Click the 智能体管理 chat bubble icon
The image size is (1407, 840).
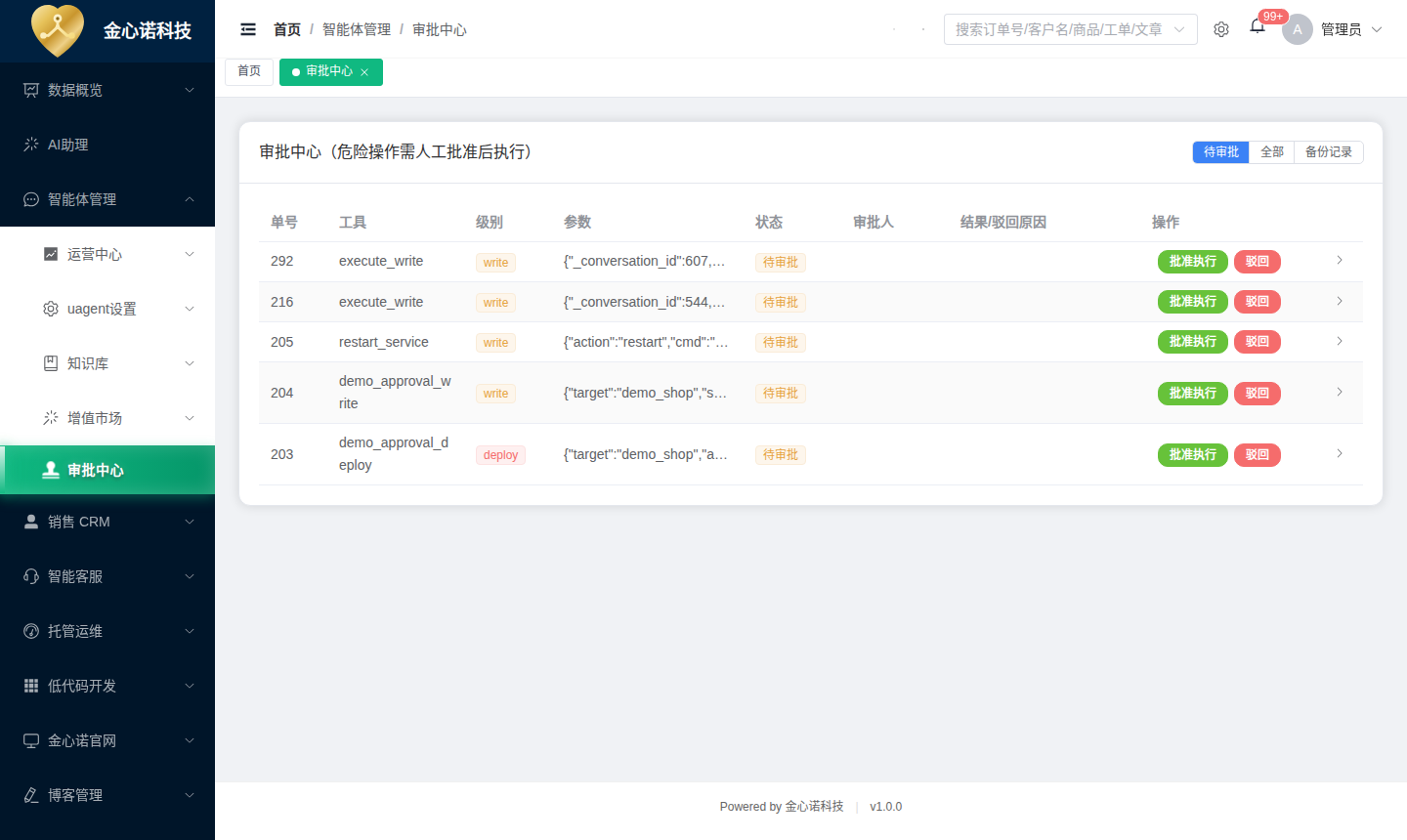(31, 199)
